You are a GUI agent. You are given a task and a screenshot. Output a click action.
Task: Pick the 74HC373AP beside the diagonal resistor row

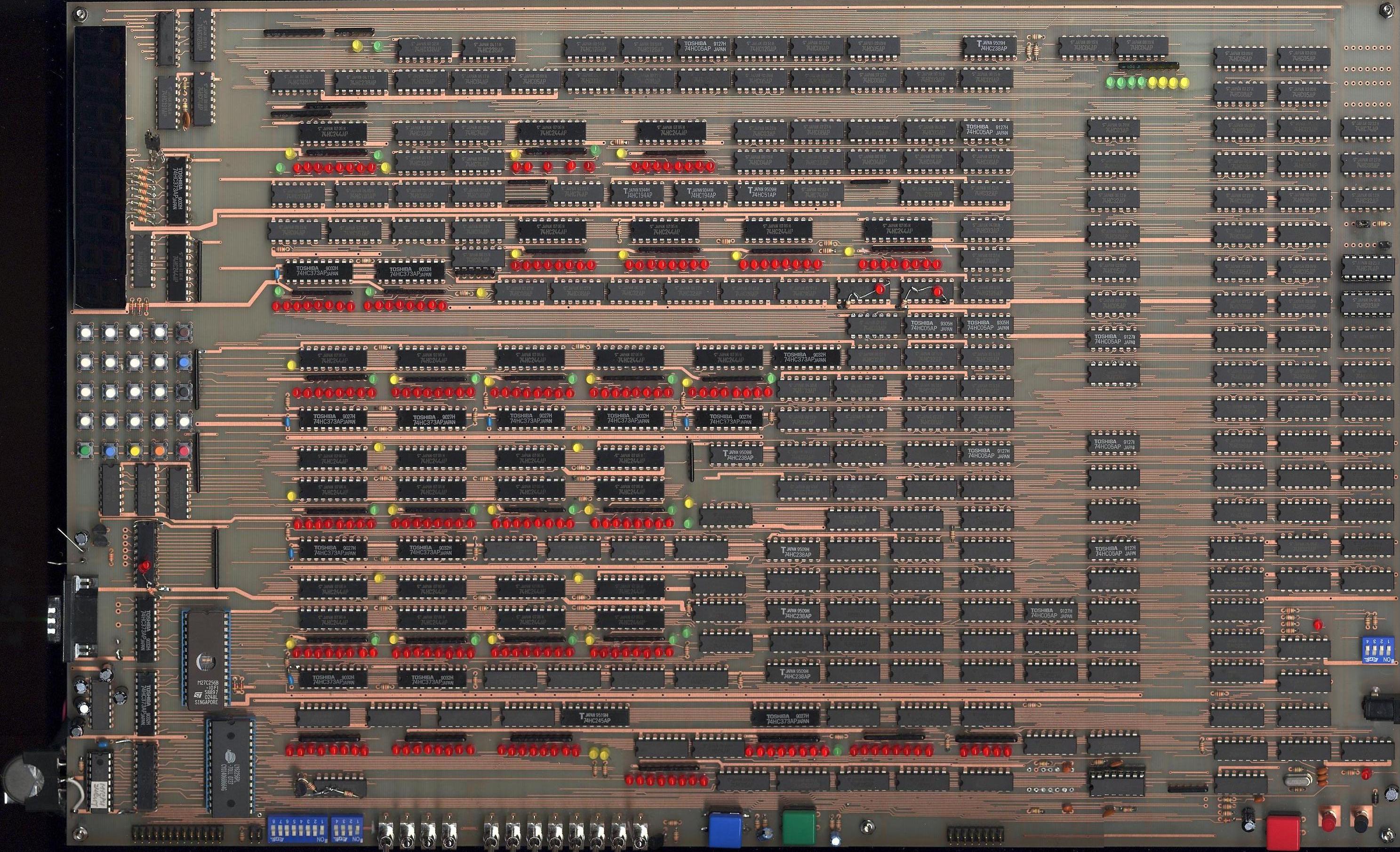point(178,190)
